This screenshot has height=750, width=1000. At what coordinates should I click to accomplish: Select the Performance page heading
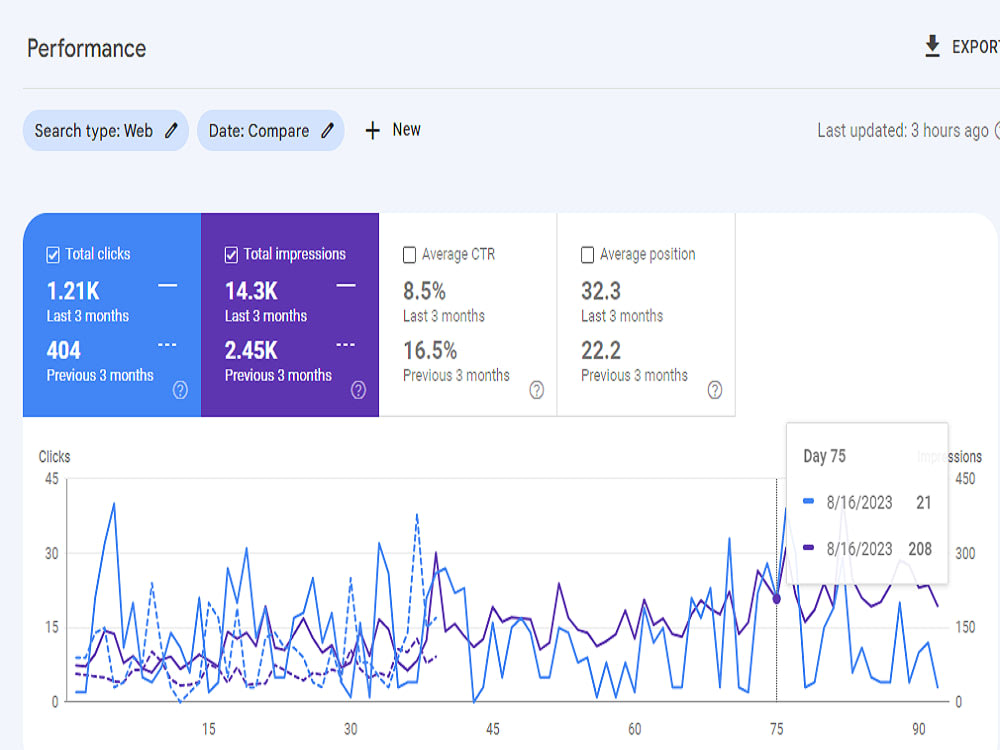(x=87, y=48)
